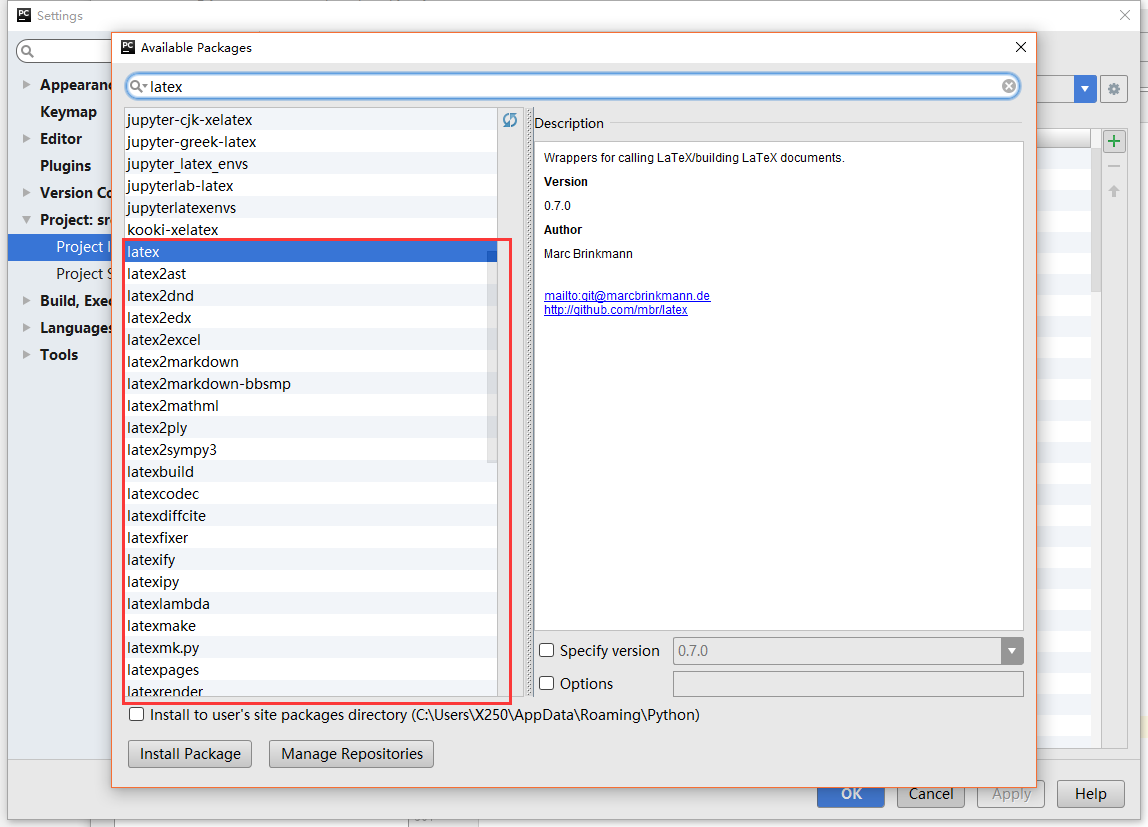Select latexlambda package

(x=310, y=603)
